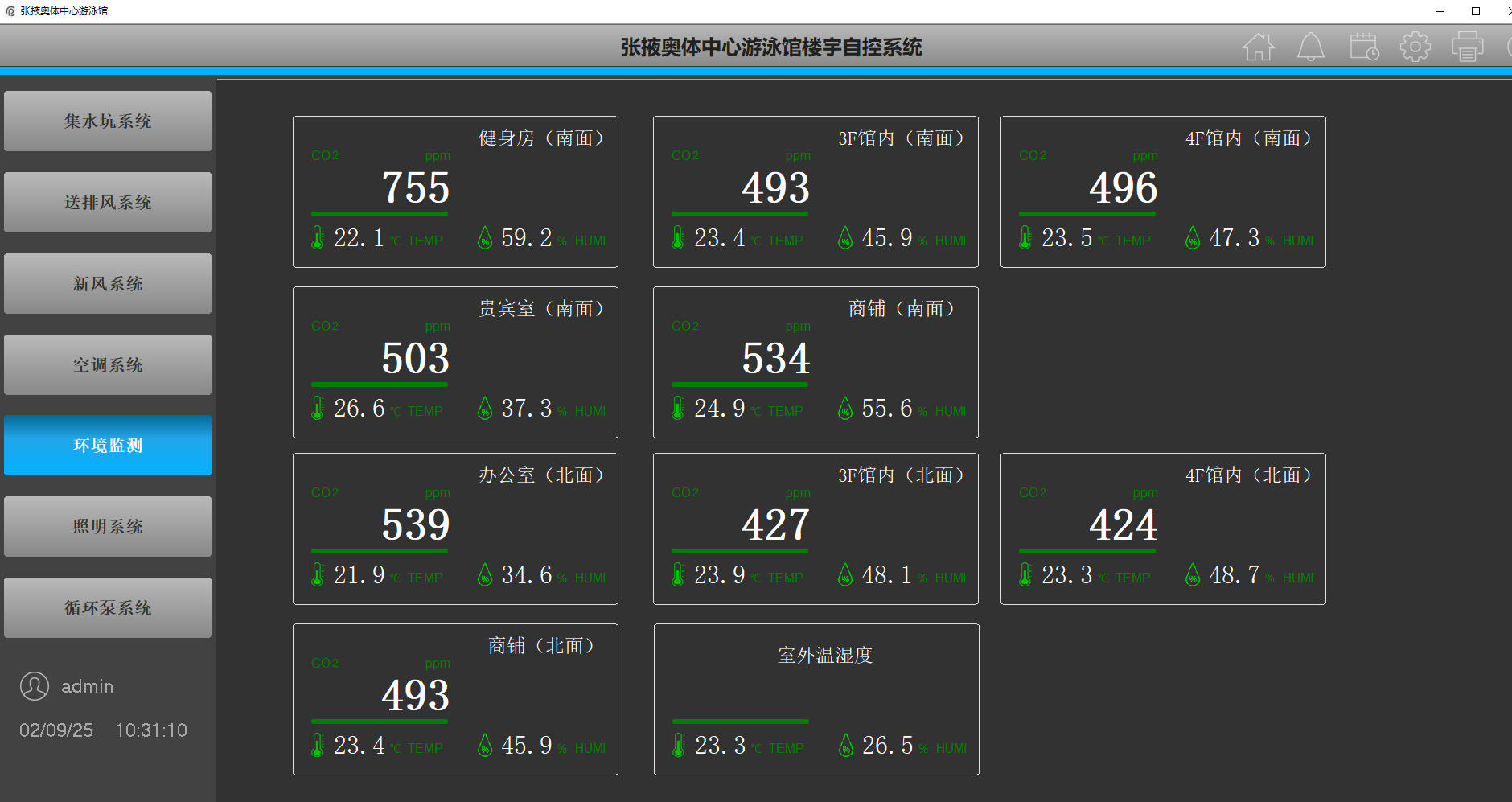Go to 新风系统 section
Screen dimensions: 1512x802
point(108,284)
